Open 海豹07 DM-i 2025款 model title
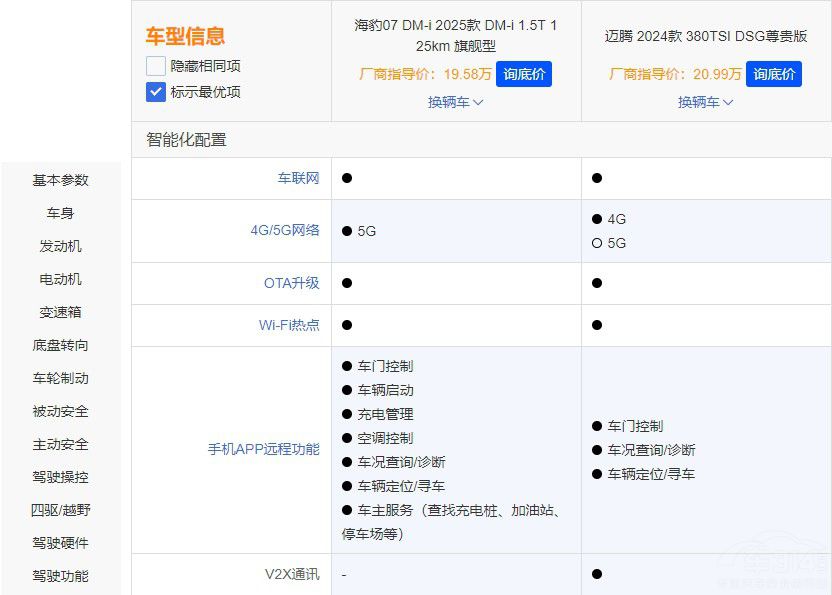832x595 pixels. click(456, 35)
